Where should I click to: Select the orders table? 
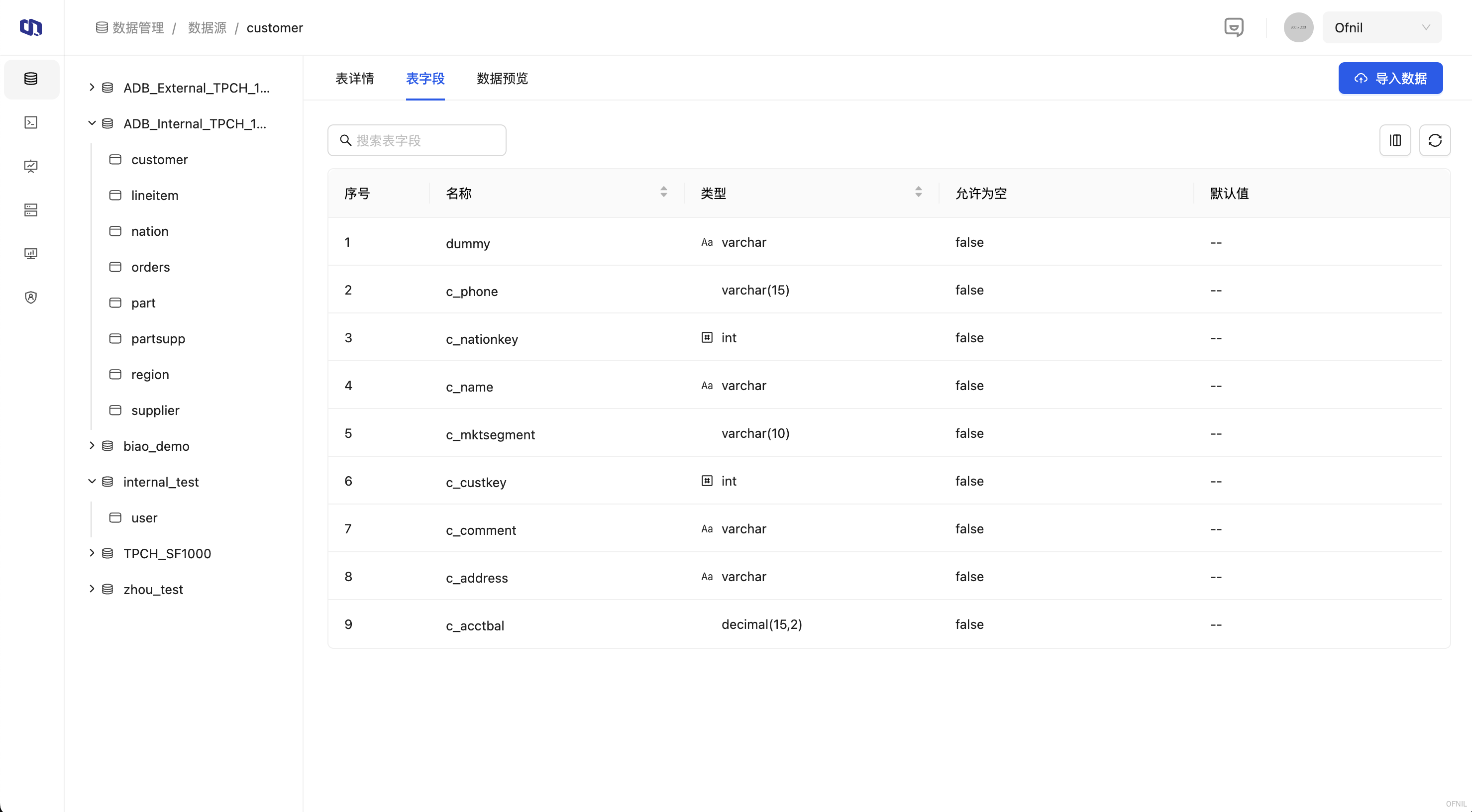point(150,267)
